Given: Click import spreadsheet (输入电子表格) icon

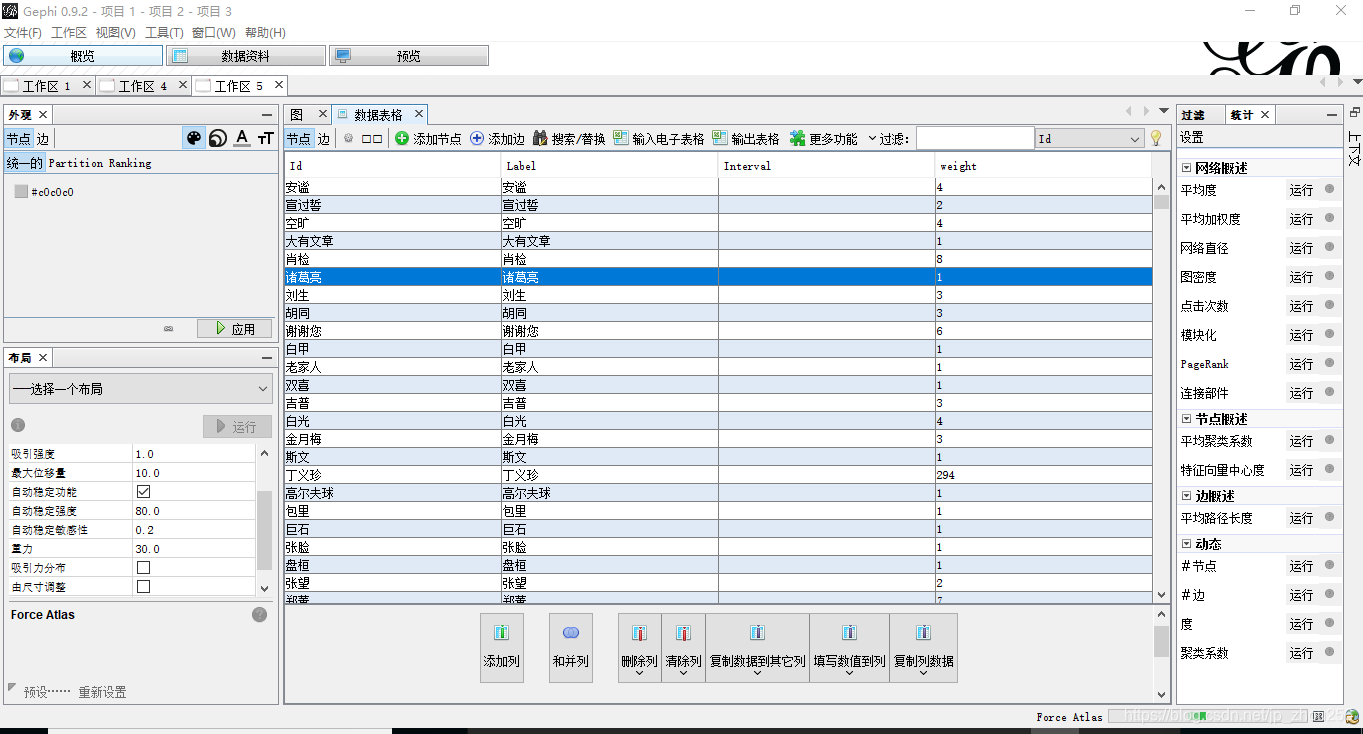Looking at the screenshot, I should 621,138.
